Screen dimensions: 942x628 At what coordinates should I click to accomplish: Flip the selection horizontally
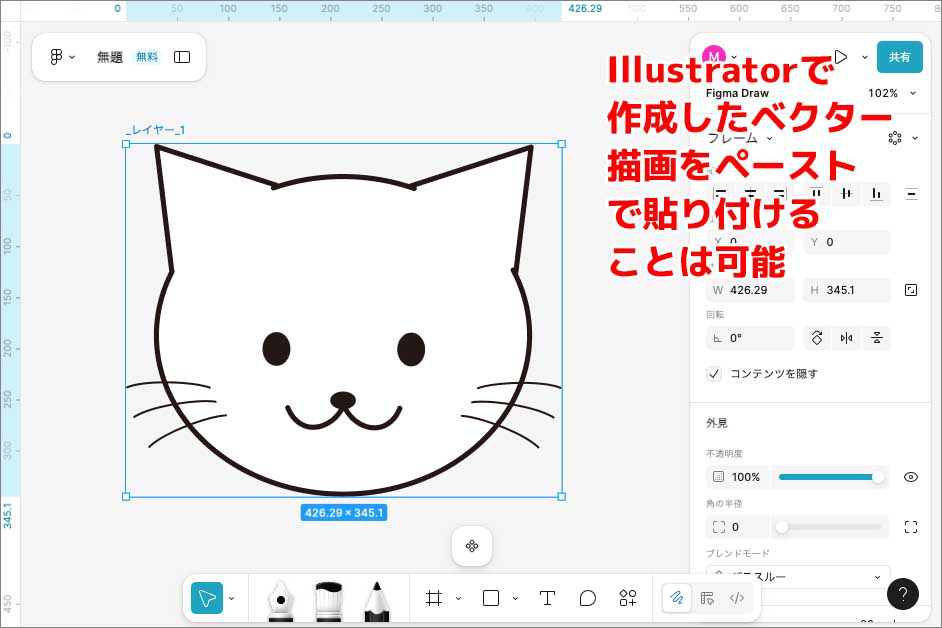tap(847, 338)
